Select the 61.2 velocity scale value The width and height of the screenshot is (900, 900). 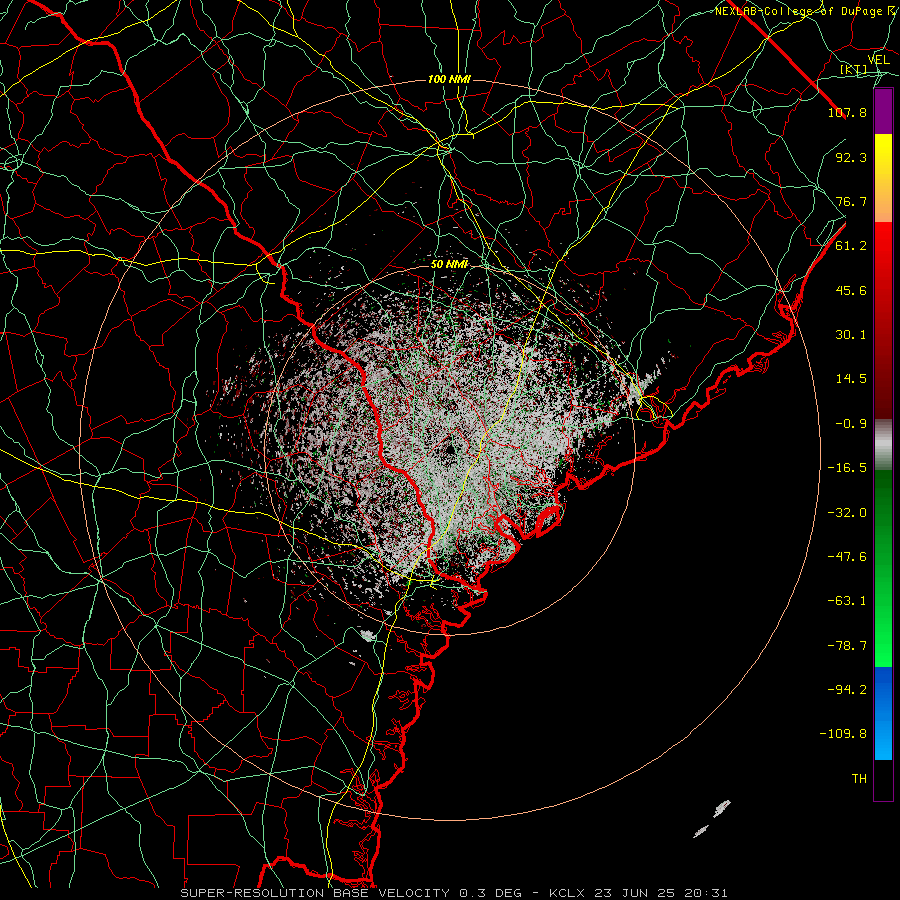851,246
